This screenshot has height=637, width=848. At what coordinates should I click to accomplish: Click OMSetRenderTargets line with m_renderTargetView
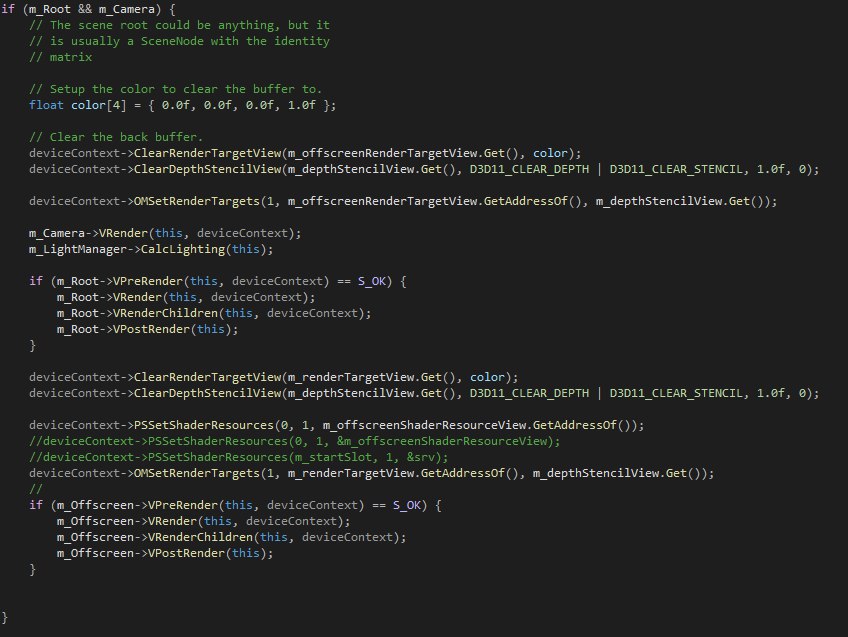pos(372,473)
